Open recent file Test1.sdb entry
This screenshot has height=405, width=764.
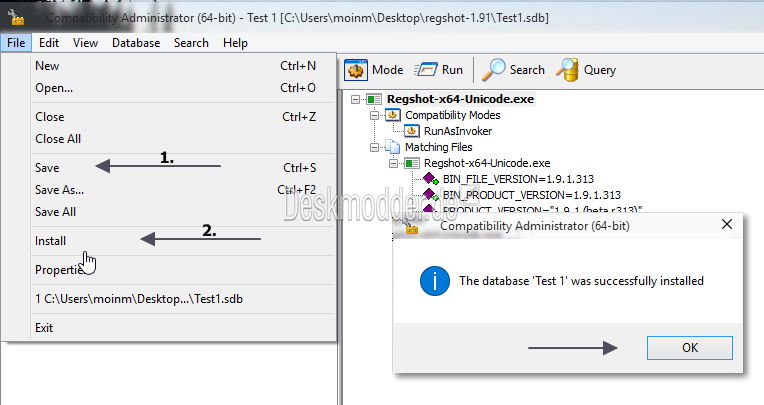pos(183,299)
